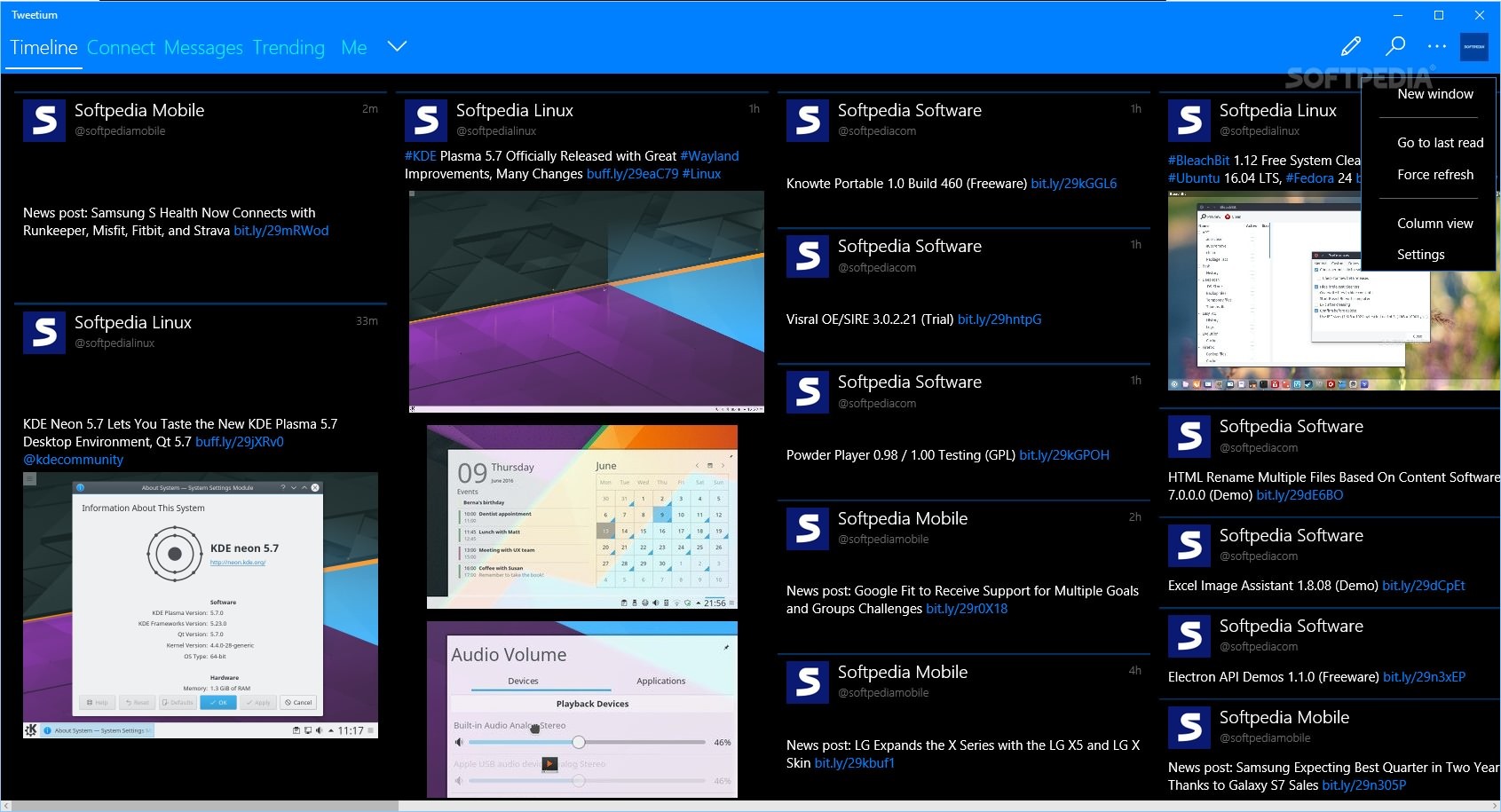Open the KDE neon 5.7 system info screenshot
Image resolution: width=1501 pixels, height=812 pixels.
[201, 605]
